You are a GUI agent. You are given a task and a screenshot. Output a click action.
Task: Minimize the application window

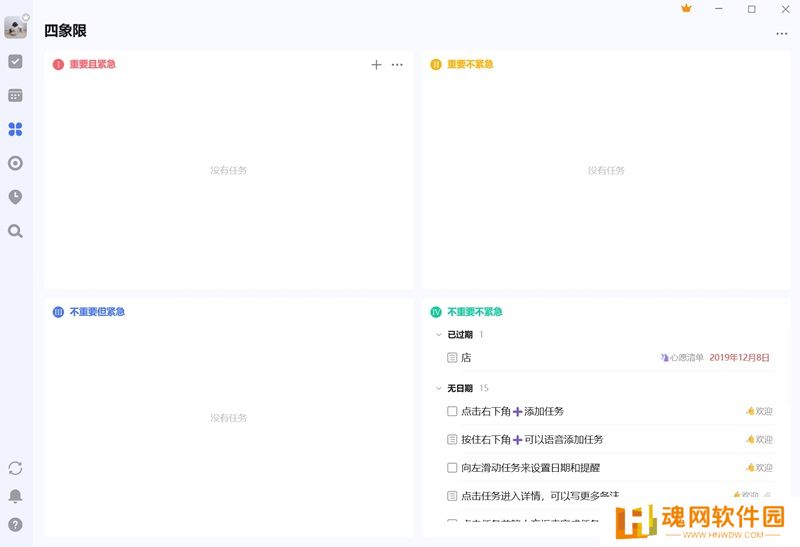pyautogui.click(x=718, y=9)
